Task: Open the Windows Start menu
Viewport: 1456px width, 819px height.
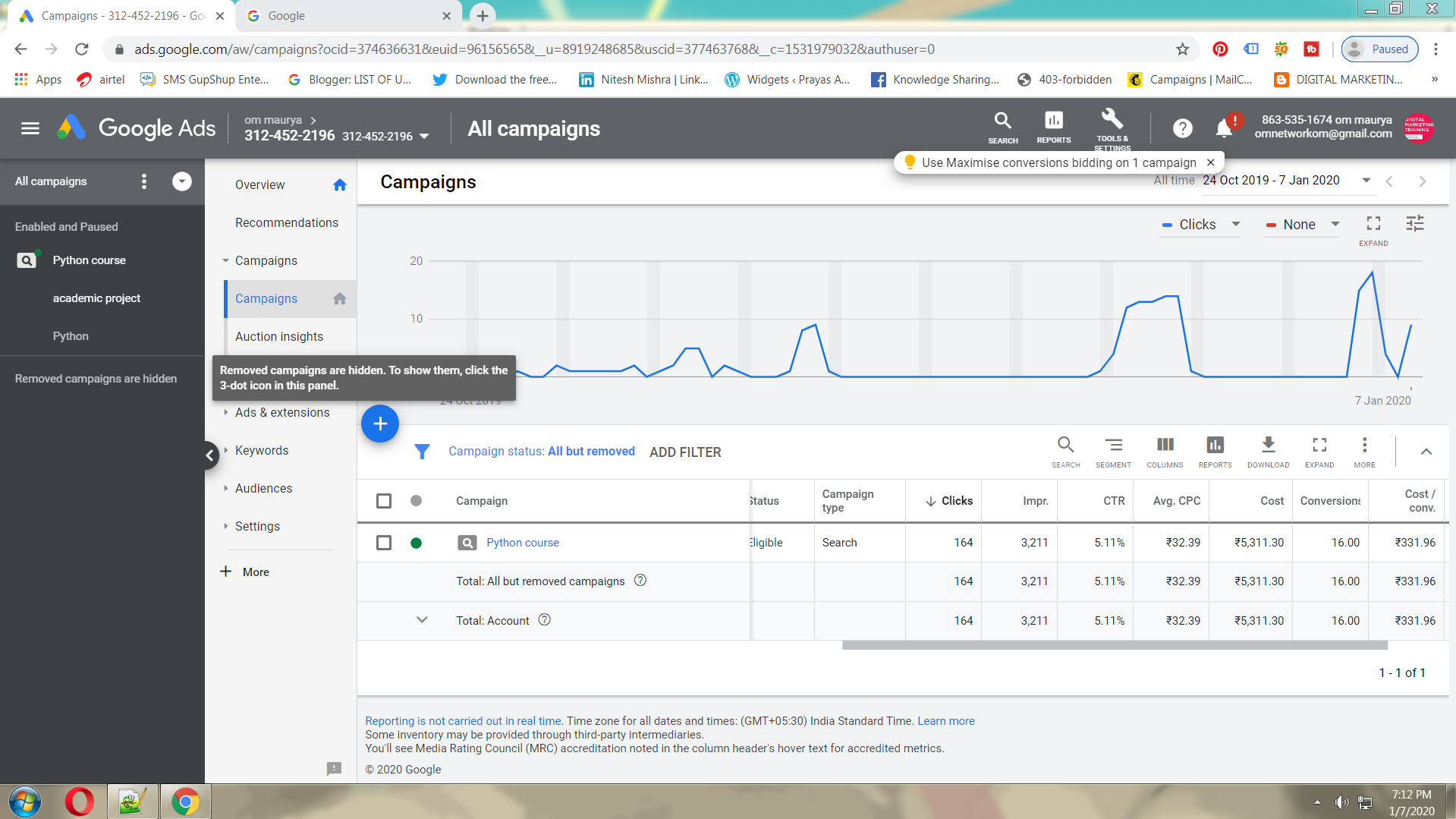Action: point(25,802)
